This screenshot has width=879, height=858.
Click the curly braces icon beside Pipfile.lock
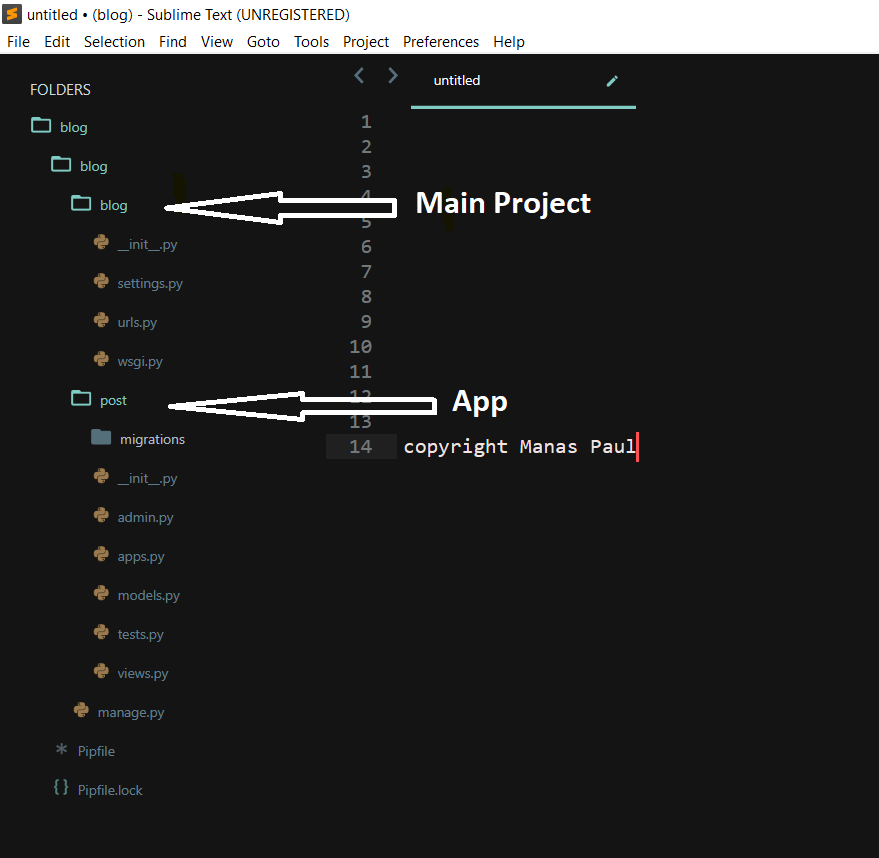point(61,788)
